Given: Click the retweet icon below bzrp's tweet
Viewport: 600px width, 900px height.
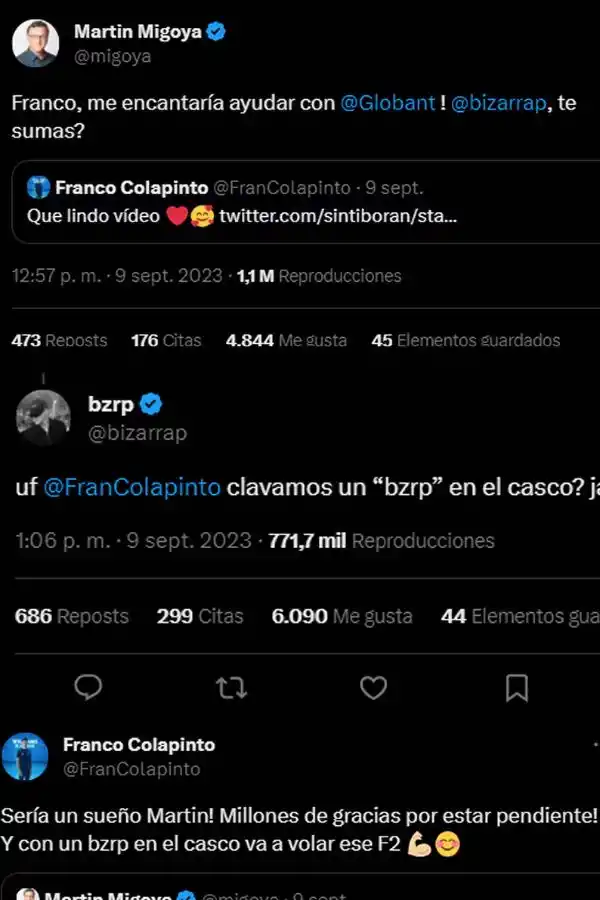Looking at the screenshot, I should pos(230,689).
